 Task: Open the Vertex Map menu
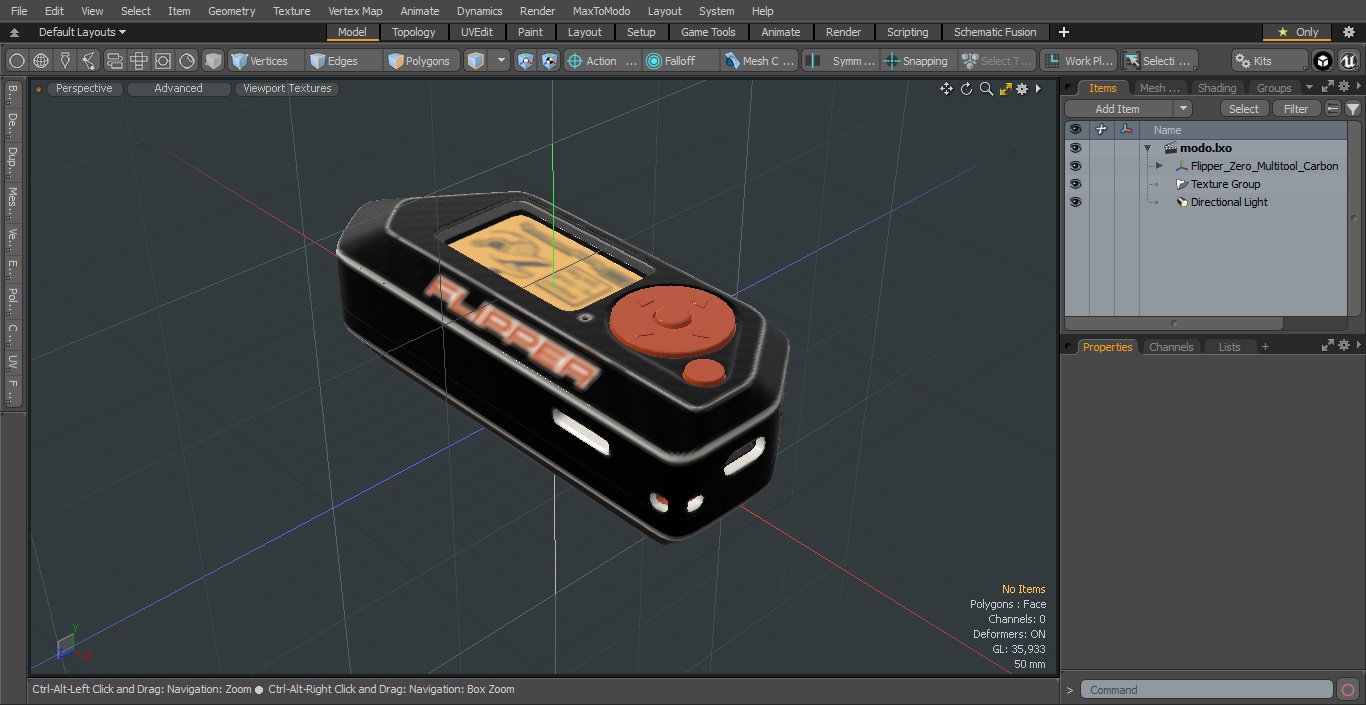(x=355, y=11)
